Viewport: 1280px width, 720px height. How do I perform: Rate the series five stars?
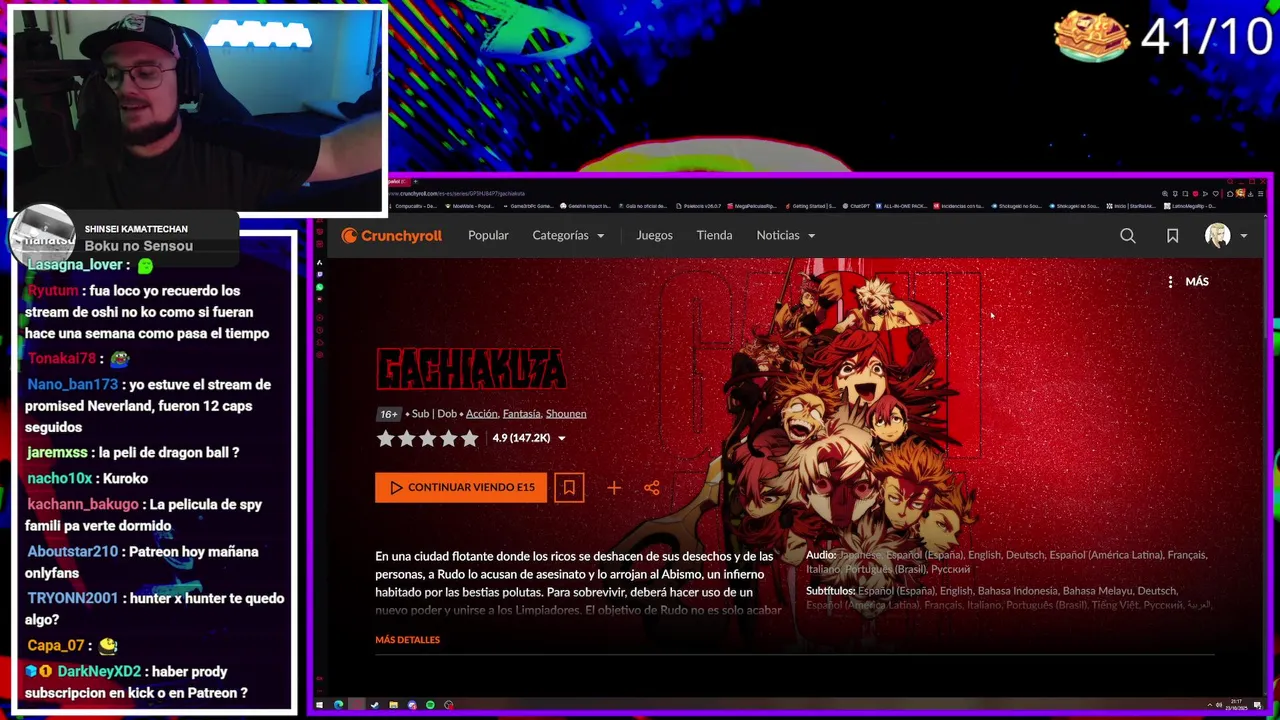469,438
